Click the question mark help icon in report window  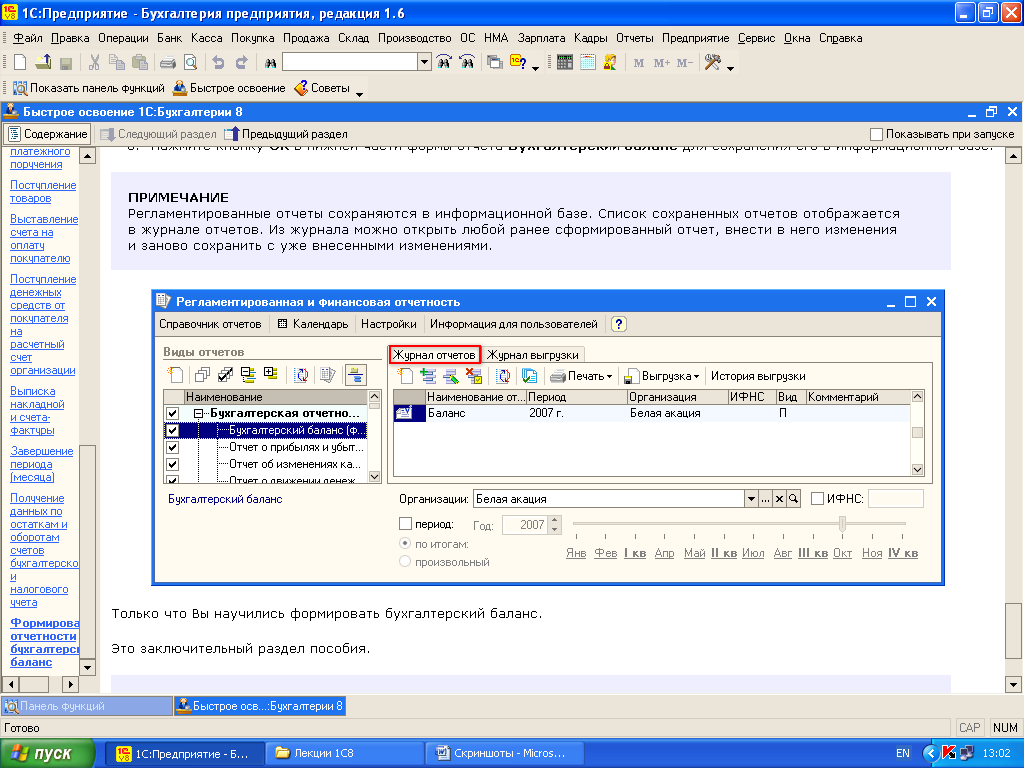click(x=618, y=324)
